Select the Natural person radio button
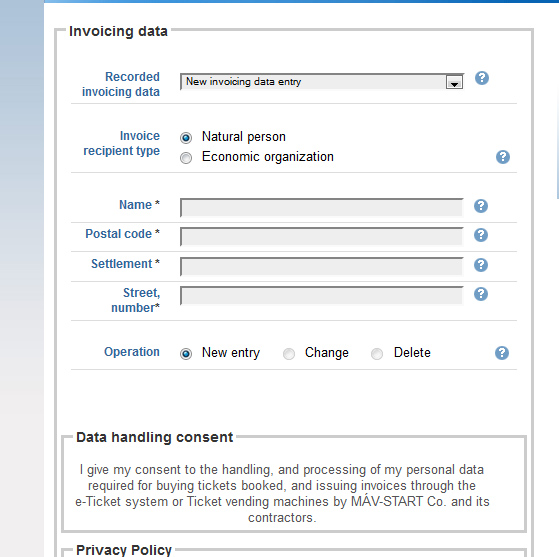The width and height of the screenshot is (559, 557). tap(186, 138)
